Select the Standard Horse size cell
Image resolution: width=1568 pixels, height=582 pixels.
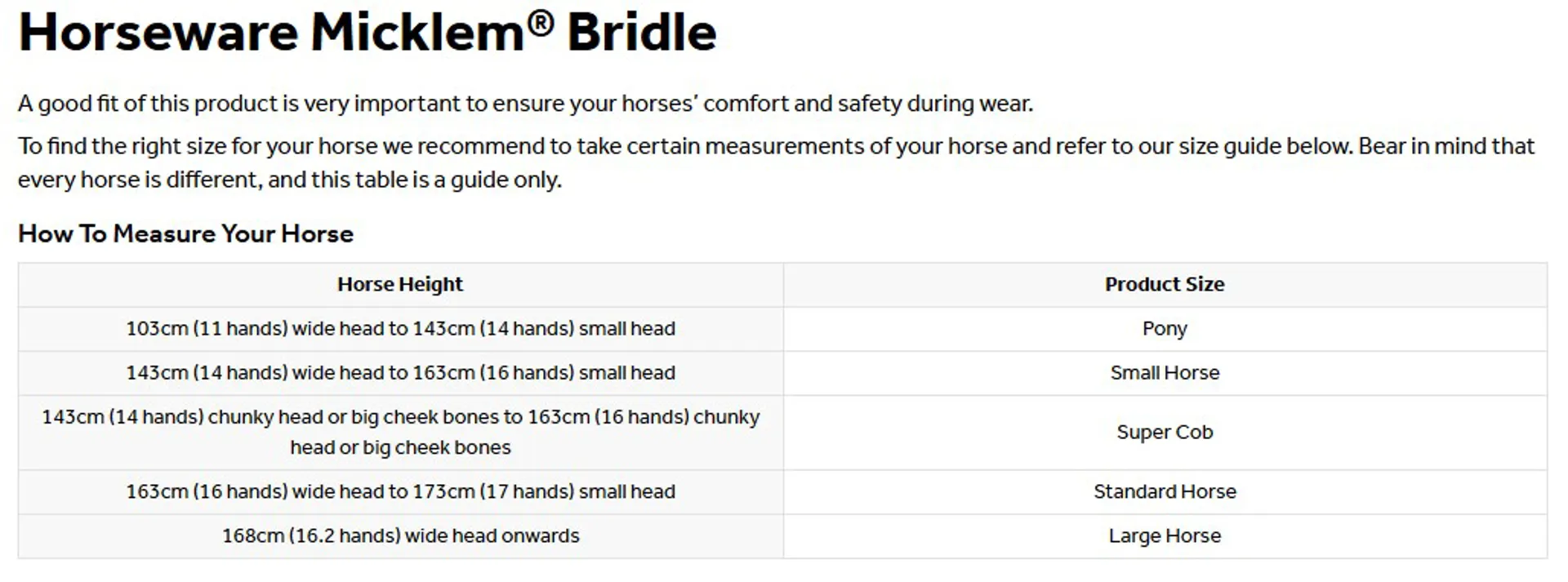click(1165, 491)
